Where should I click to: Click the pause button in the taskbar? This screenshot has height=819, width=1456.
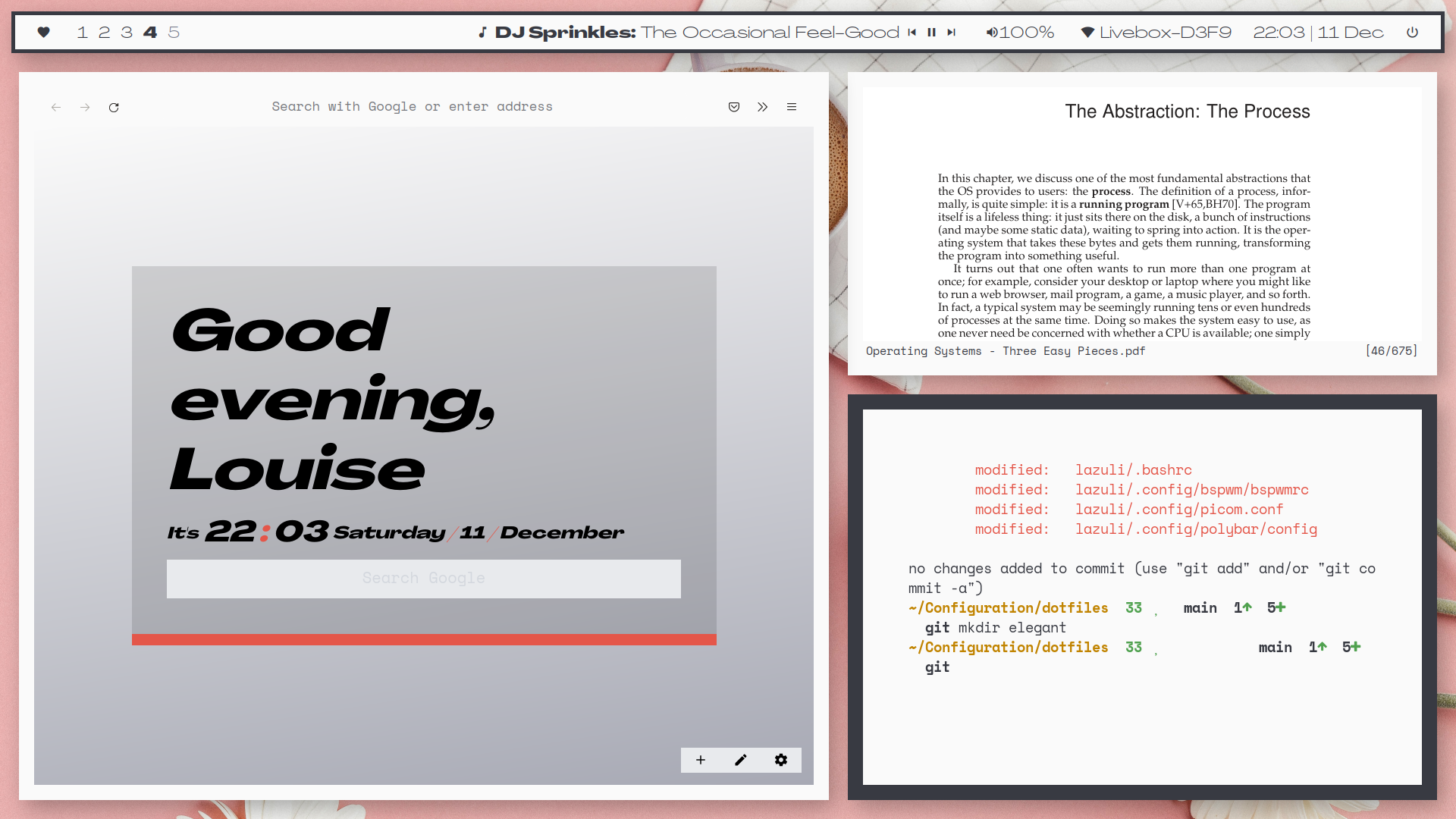931,32
